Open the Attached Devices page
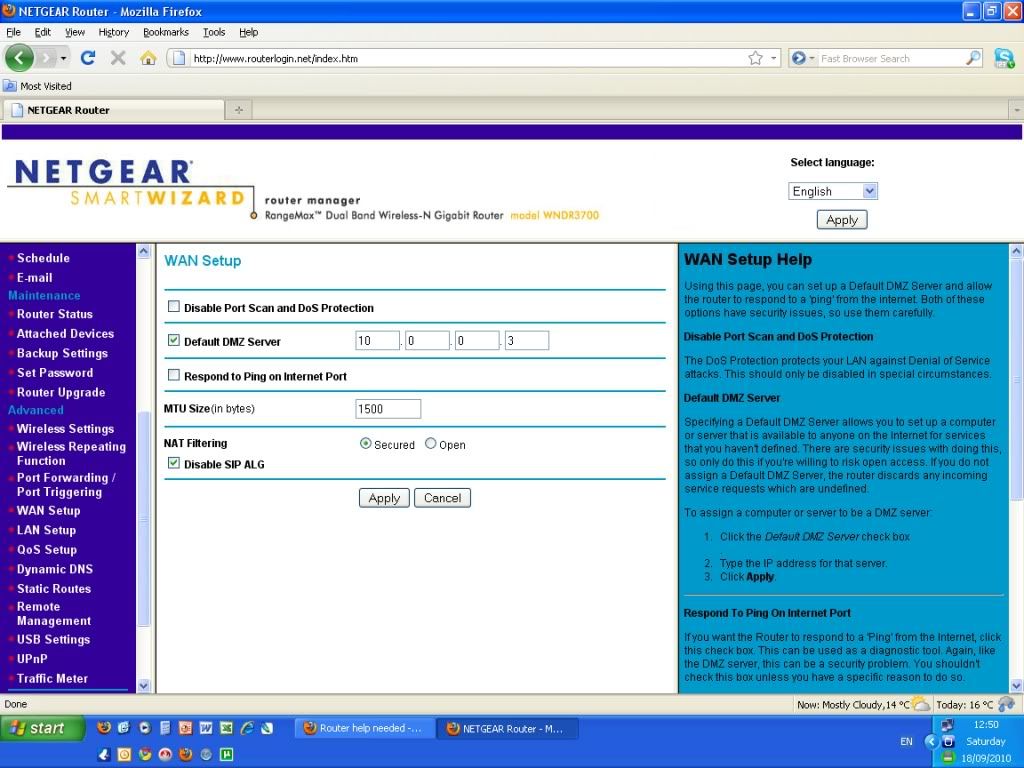This screenshot has width=1024, height=768. pos(65,333)
